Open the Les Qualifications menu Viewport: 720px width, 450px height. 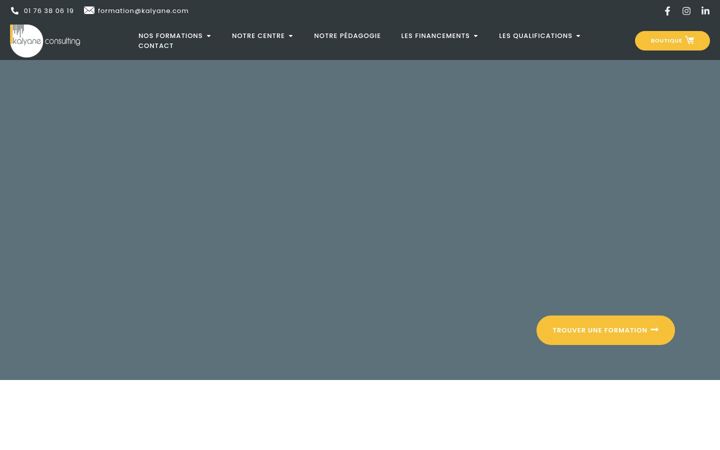[535, 36]
